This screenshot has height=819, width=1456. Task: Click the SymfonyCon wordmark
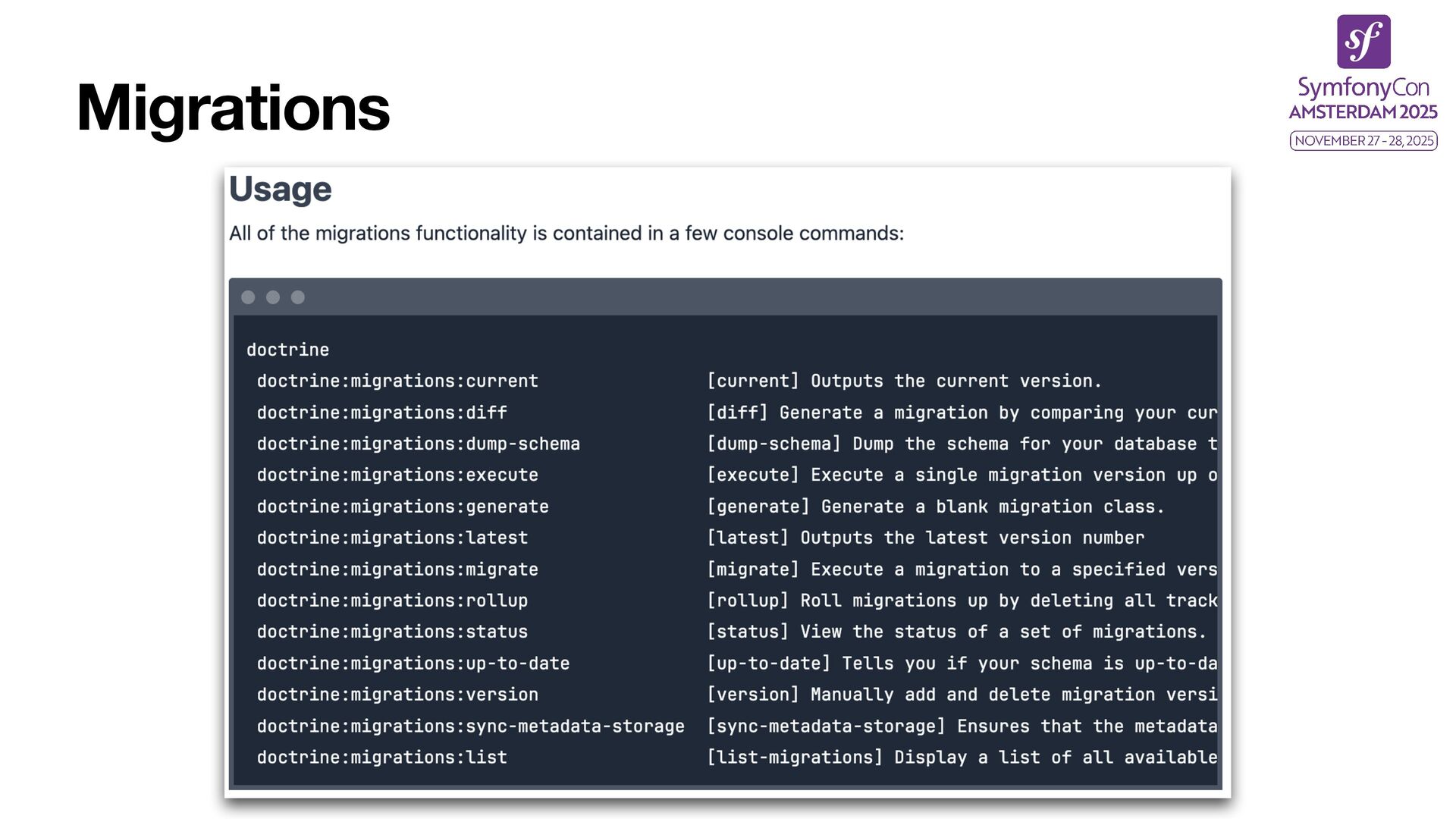pyautogui.click(x=1363, y=87)
